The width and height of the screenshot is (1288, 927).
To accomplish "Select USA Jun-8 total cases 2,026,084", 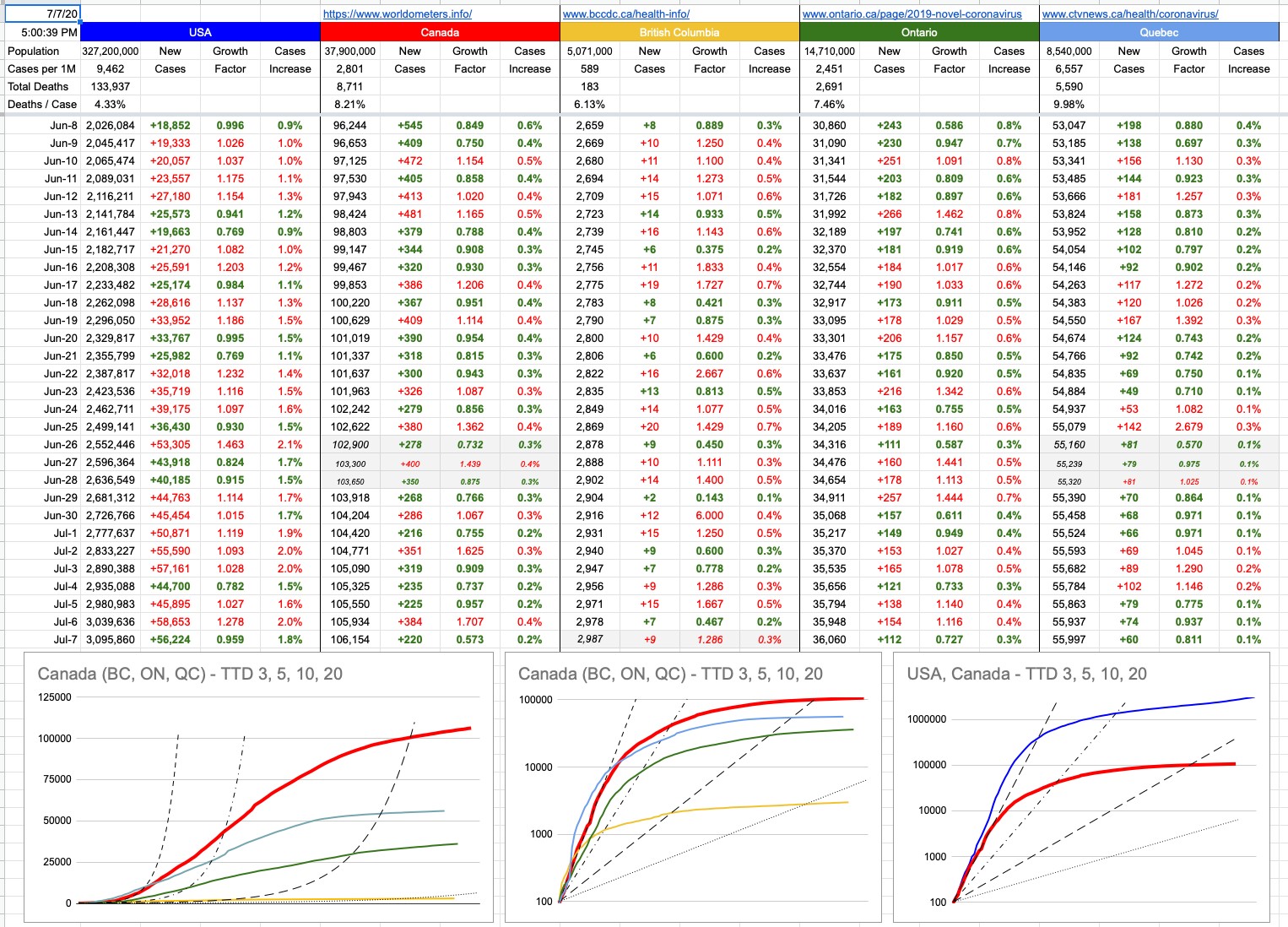I will click(111, 125).
